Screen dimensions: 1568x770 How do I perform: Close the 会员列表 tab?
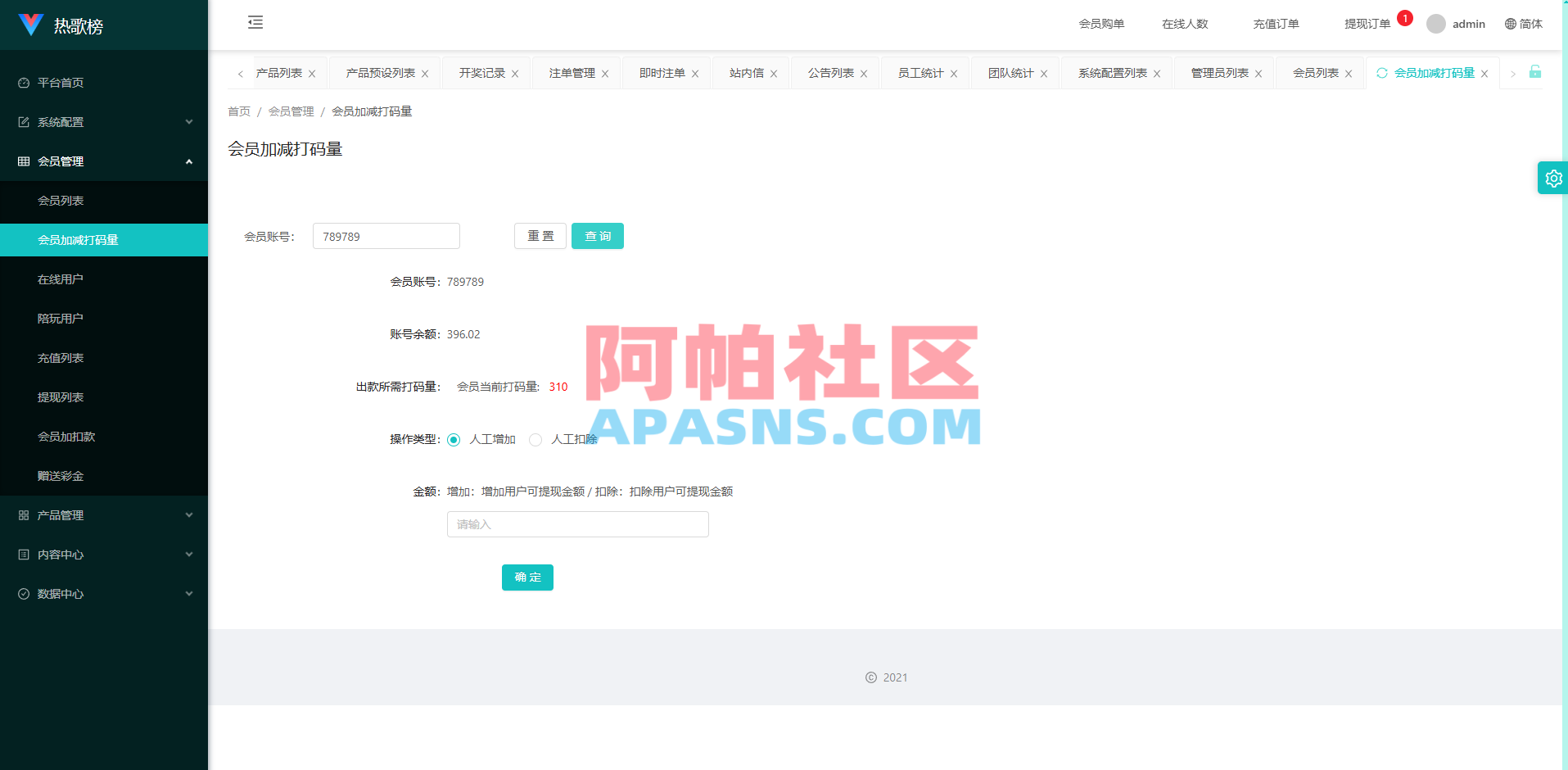1349,74
